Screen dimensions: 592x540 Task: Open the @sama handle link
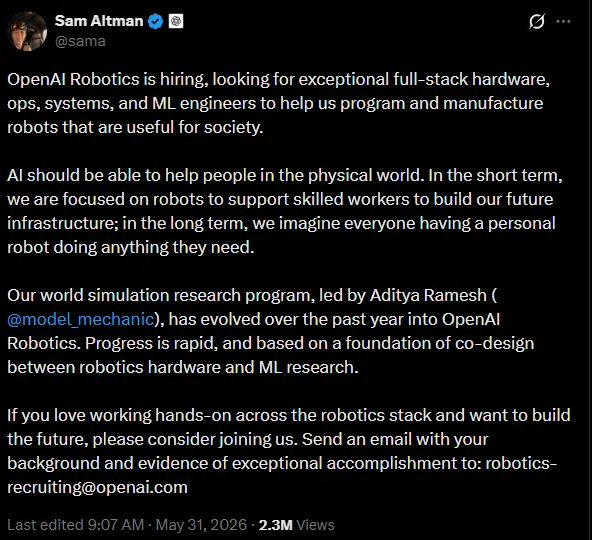click(x=80, y=41)
